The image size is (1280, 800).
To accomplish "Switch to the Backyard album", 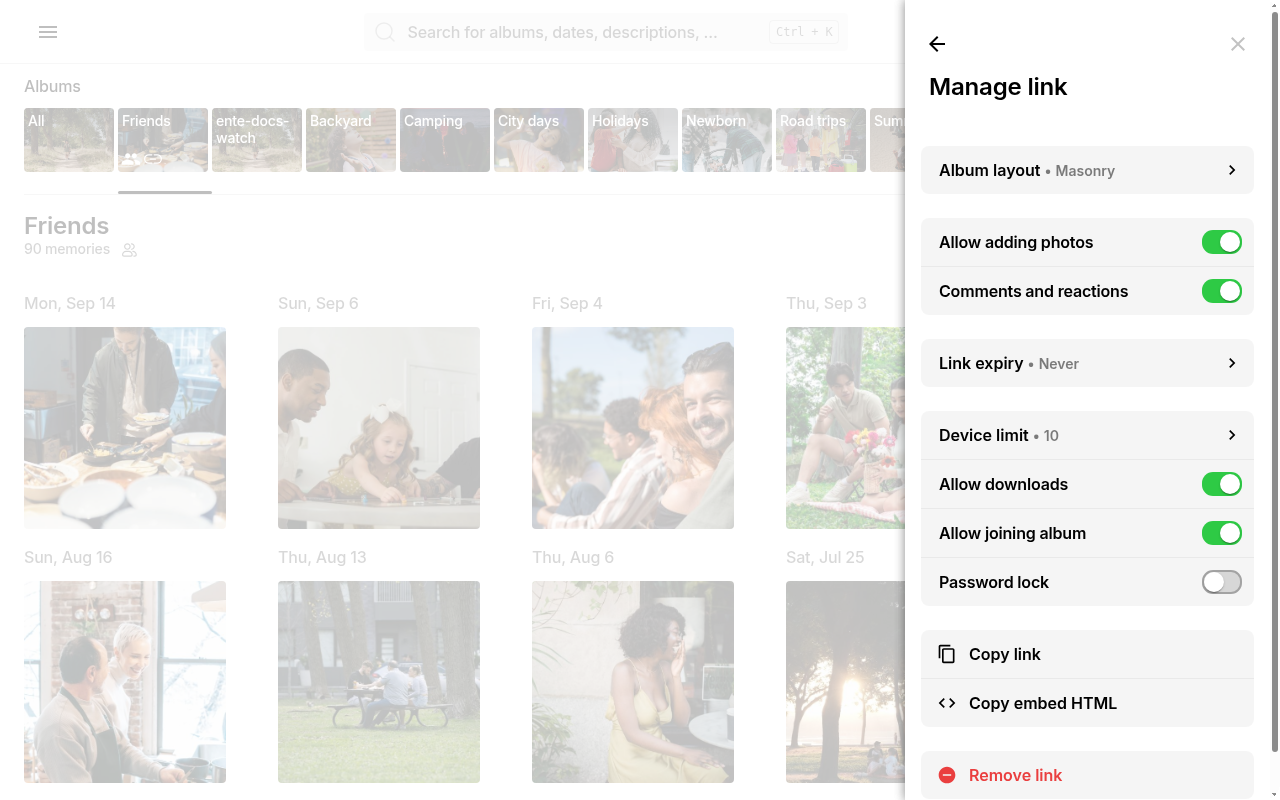I will point(351,140).
